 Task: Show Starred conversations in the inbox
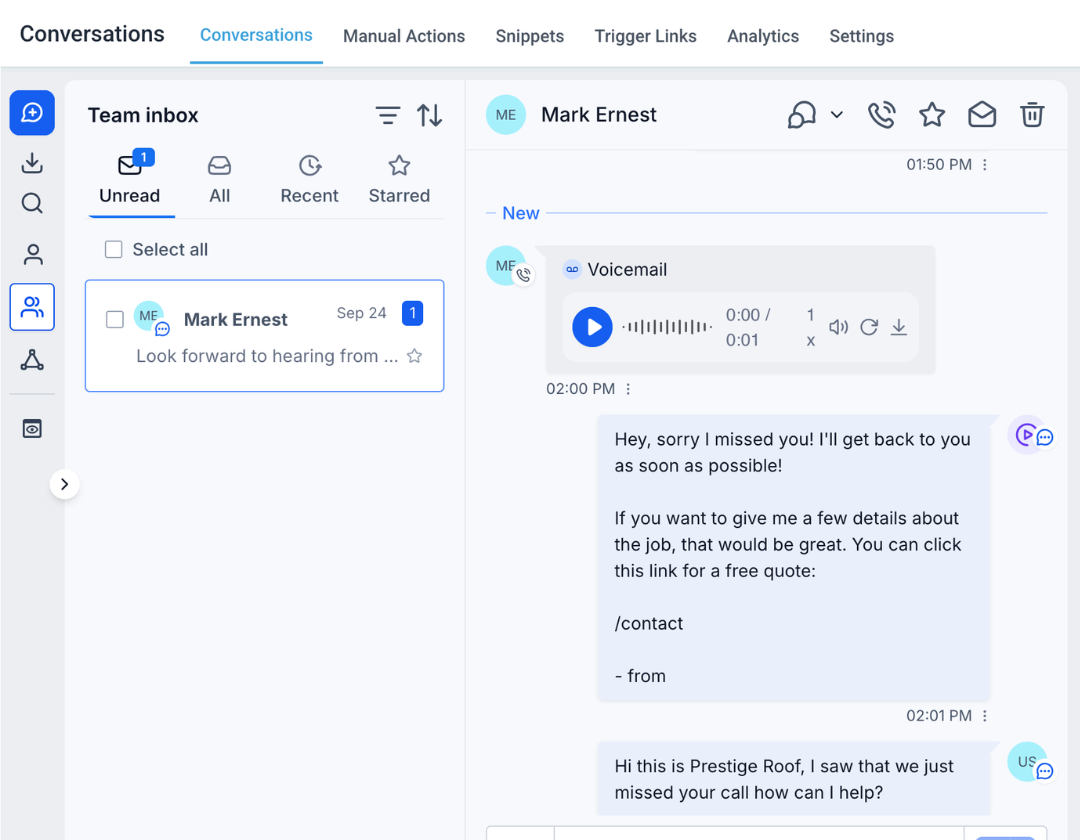click(399, 180)
